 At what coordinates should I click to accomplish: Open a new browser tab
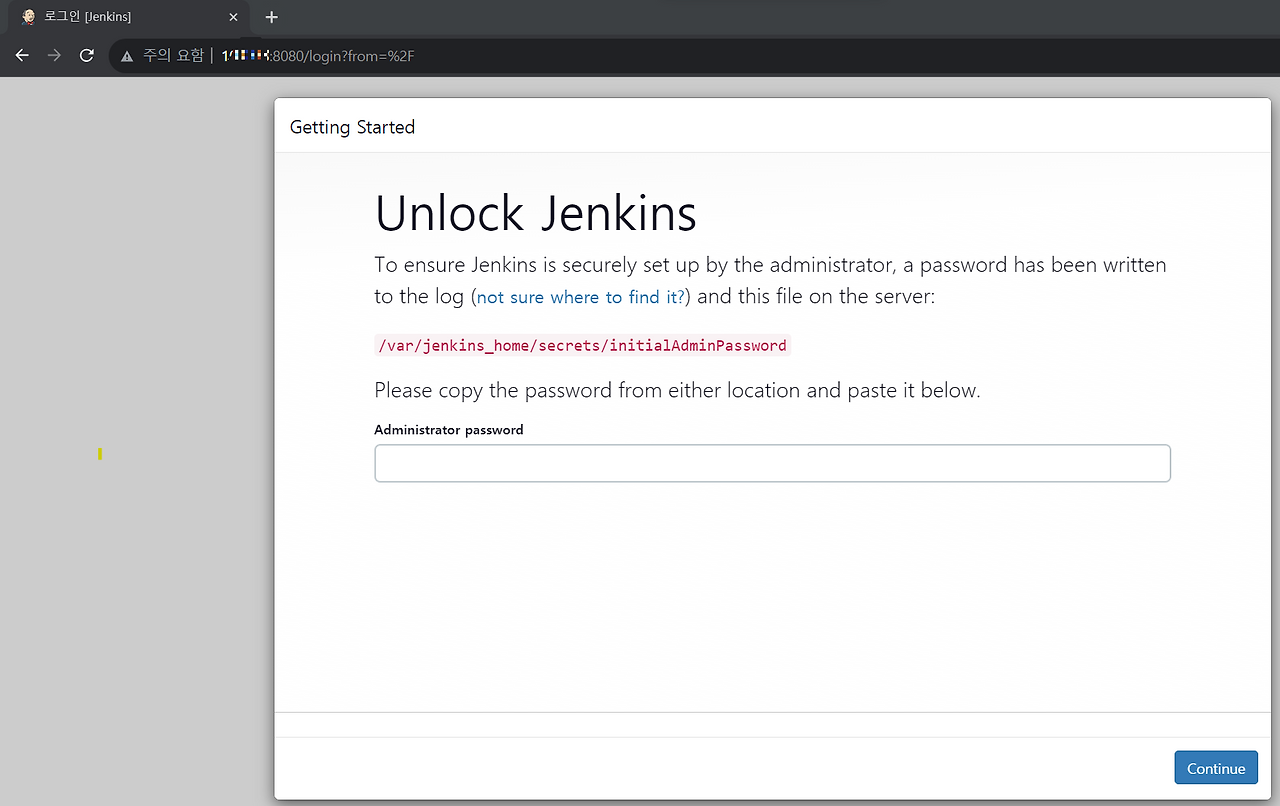tap(272, 17)
